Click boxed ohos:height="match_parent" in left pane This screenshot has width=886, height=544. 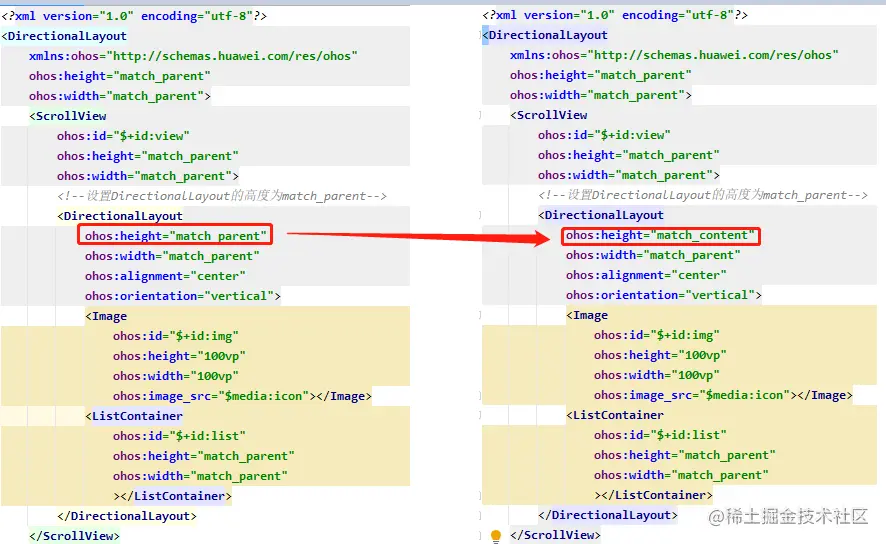tap(175, 236)
